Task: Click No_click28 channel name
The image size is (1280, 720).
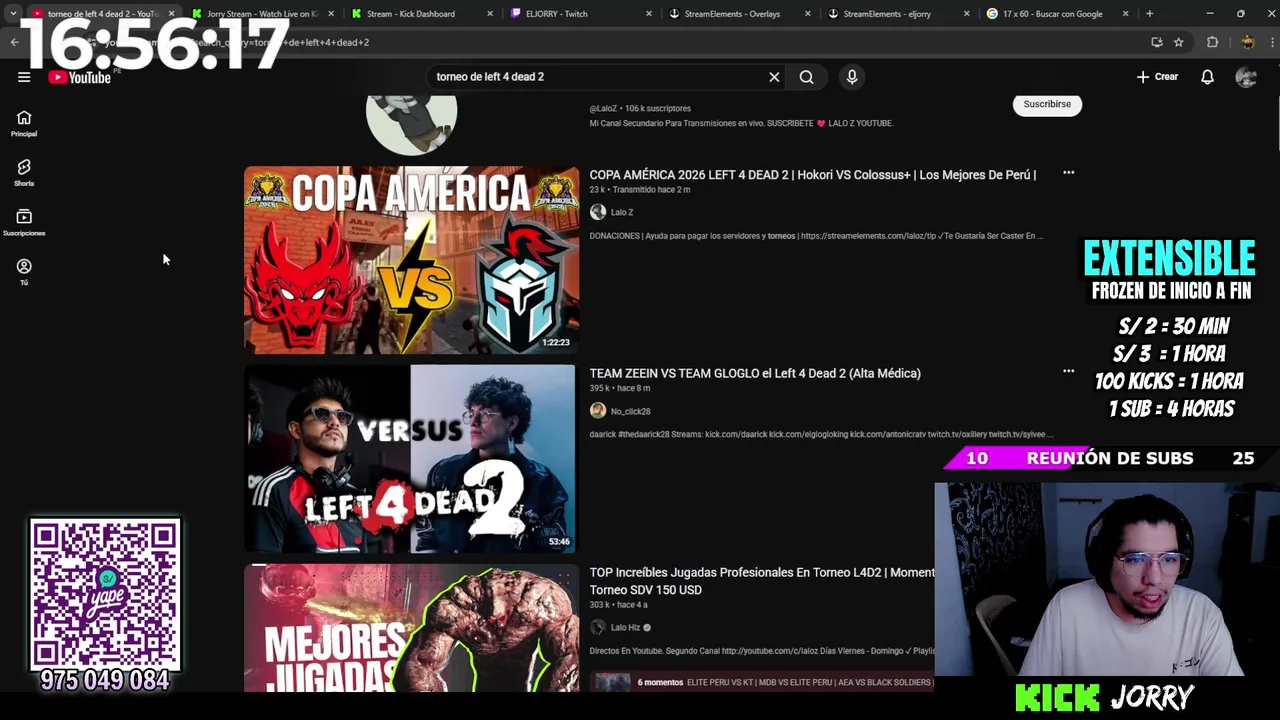Action: point(630,411)
